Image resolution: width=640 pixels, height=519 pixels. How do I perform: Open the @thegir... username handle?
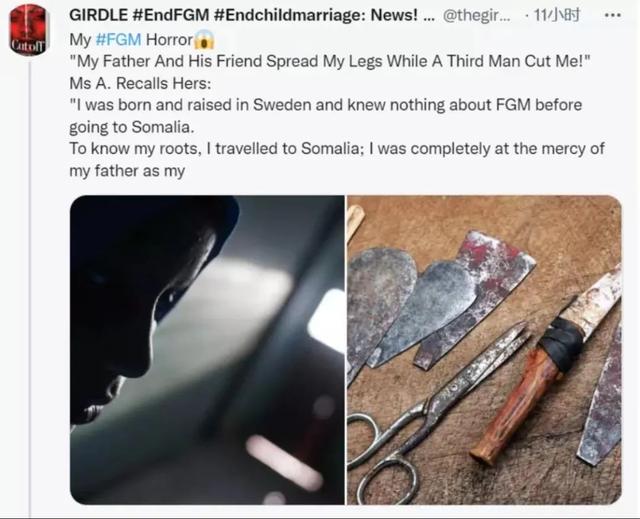tap(476, 16)
